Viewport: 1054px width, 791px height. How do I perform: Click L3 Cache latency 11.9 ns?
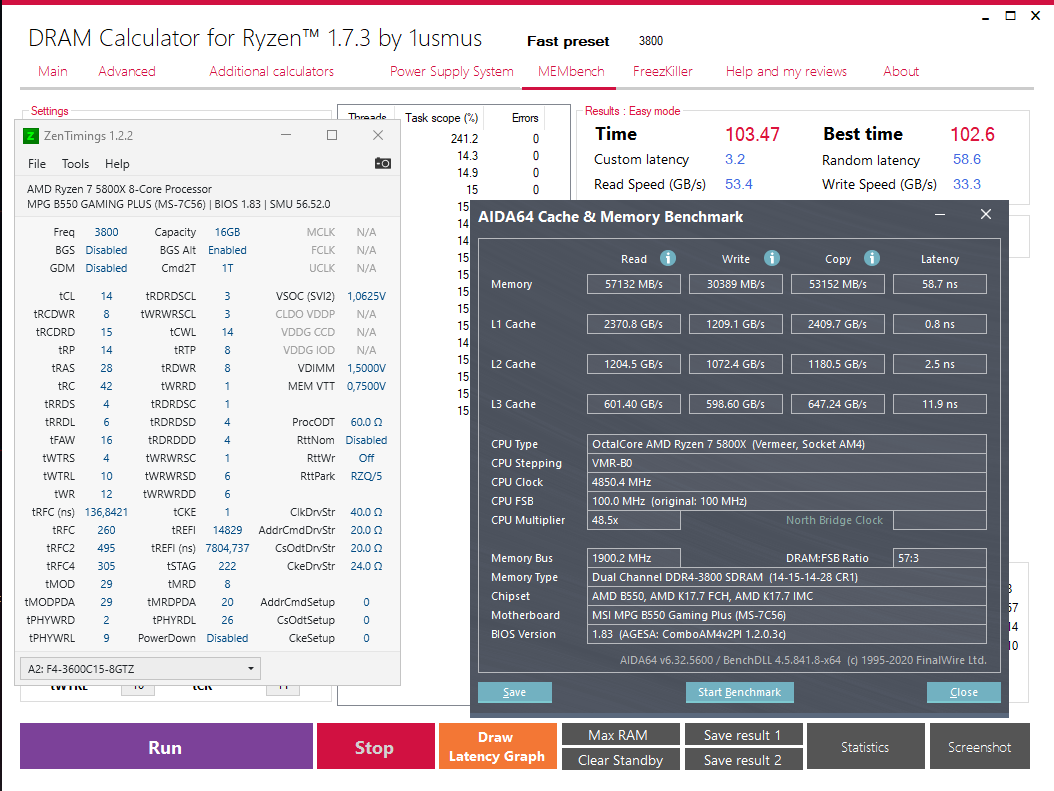point(940,404)
